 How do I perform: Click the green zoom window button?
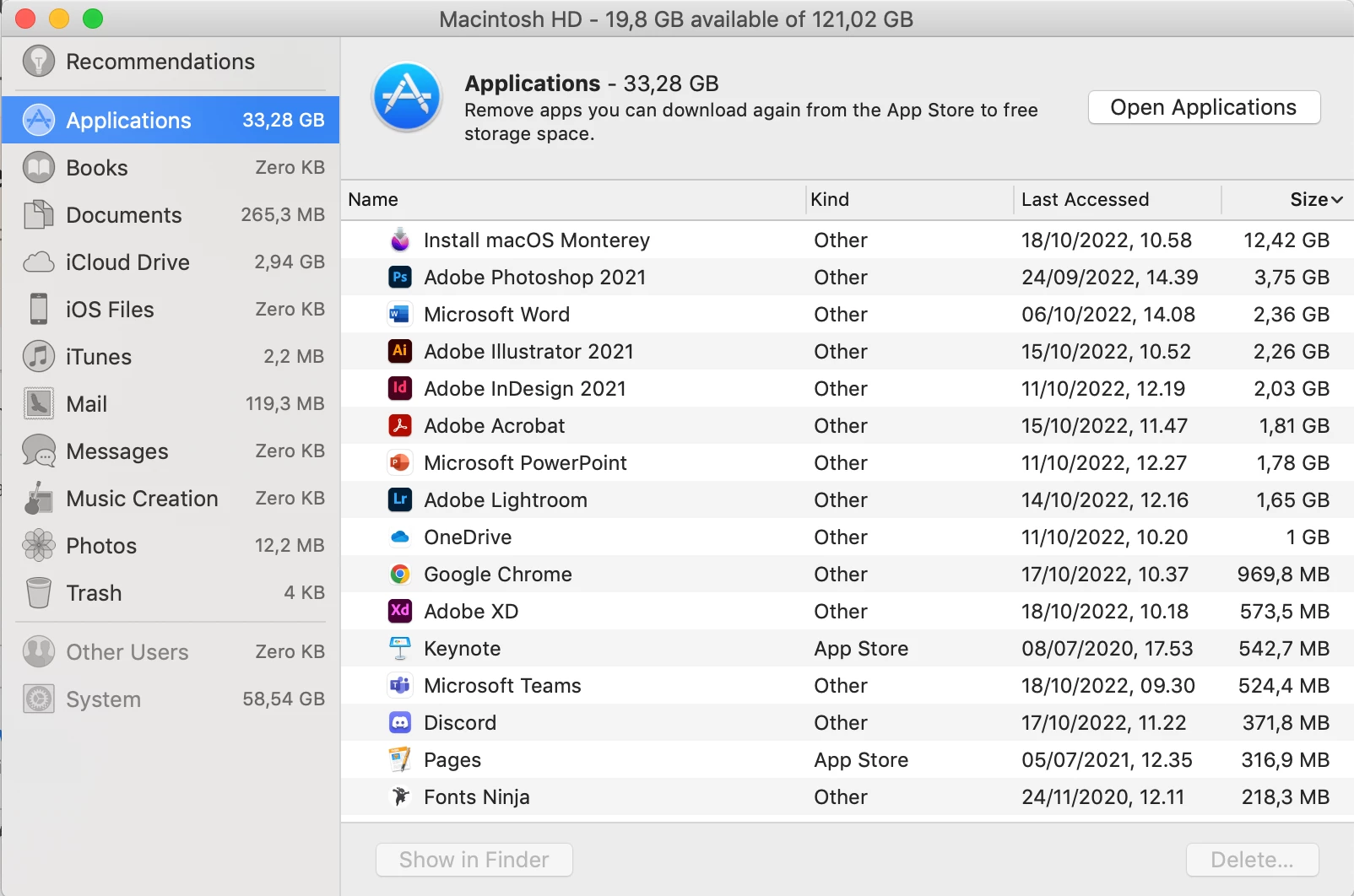[x=93, y=19]
